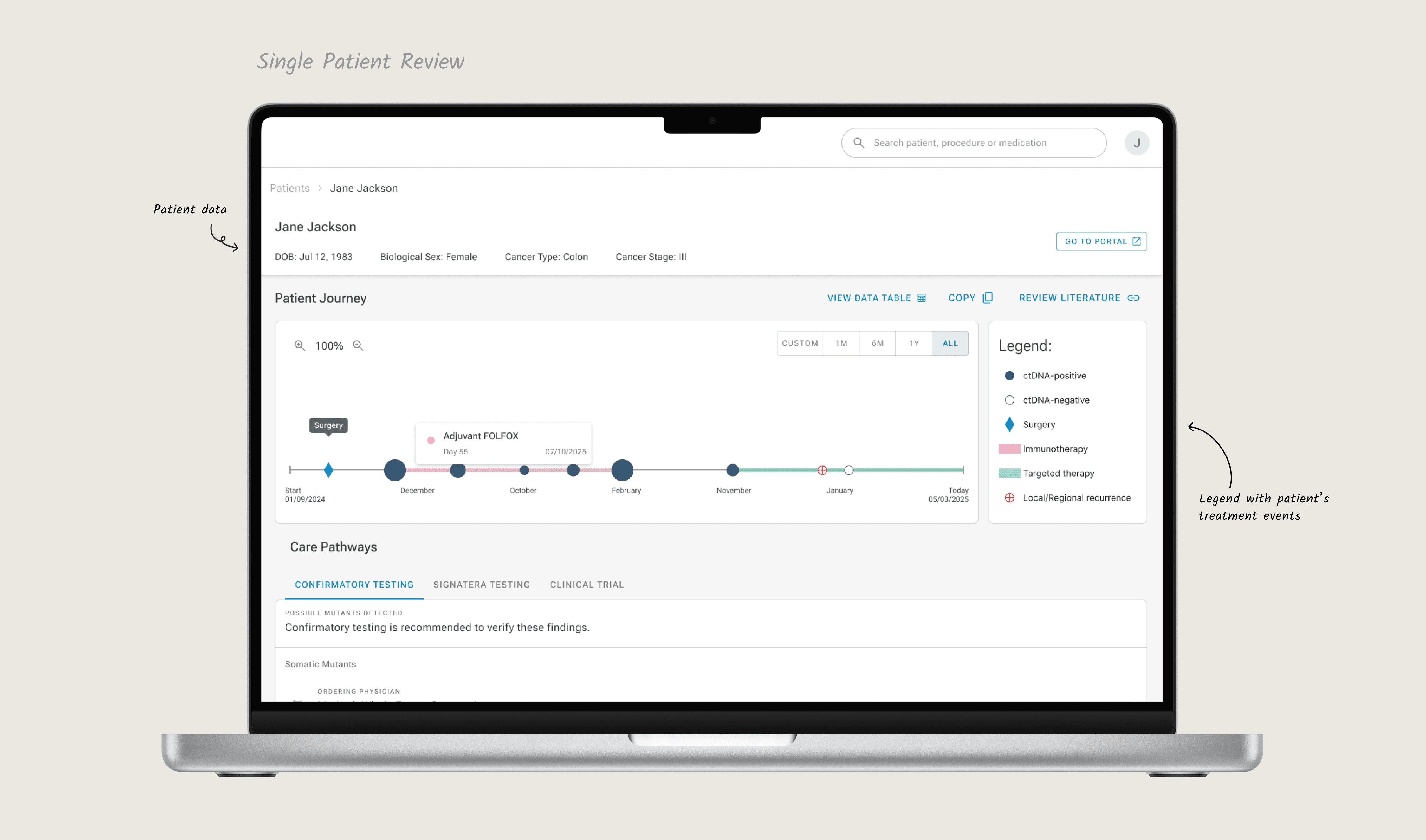Select the 1Y time range

[914, 343]
